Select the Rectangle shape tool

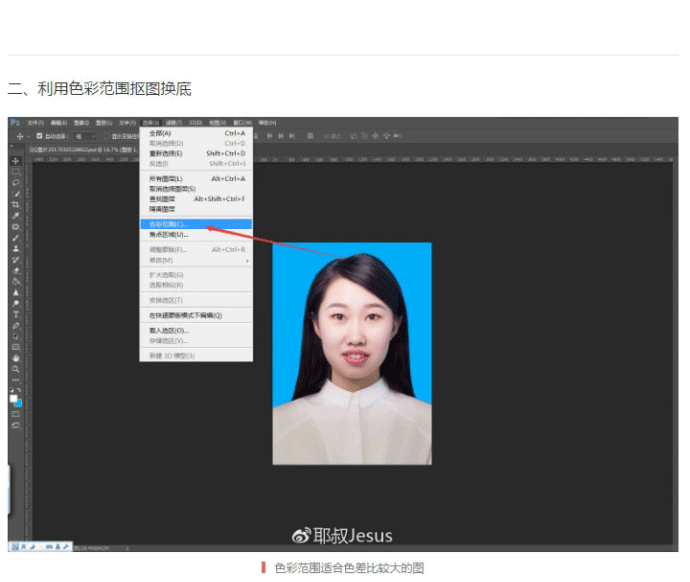[x=16, y=348]
